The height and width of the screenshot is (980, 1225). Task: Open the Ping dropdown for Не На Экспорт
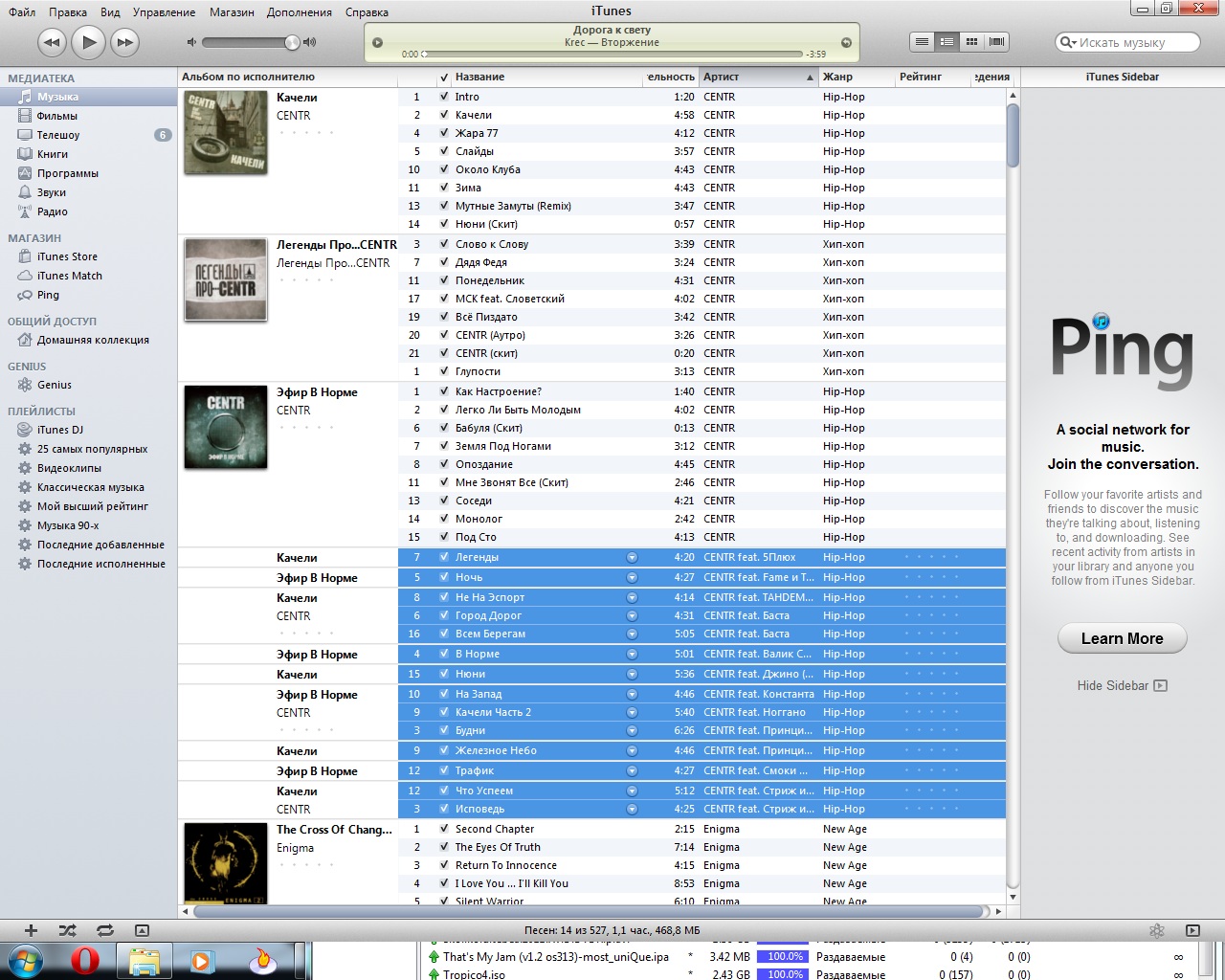(632, 597)
